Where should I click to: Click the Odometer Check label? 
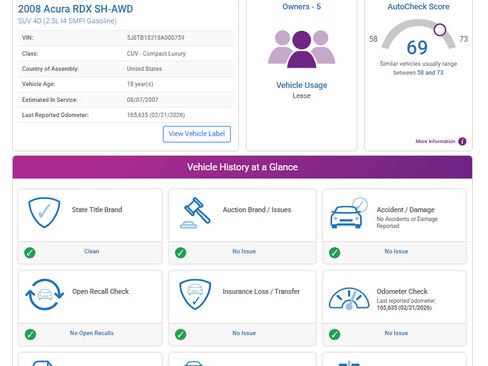(x=402, y=291)
